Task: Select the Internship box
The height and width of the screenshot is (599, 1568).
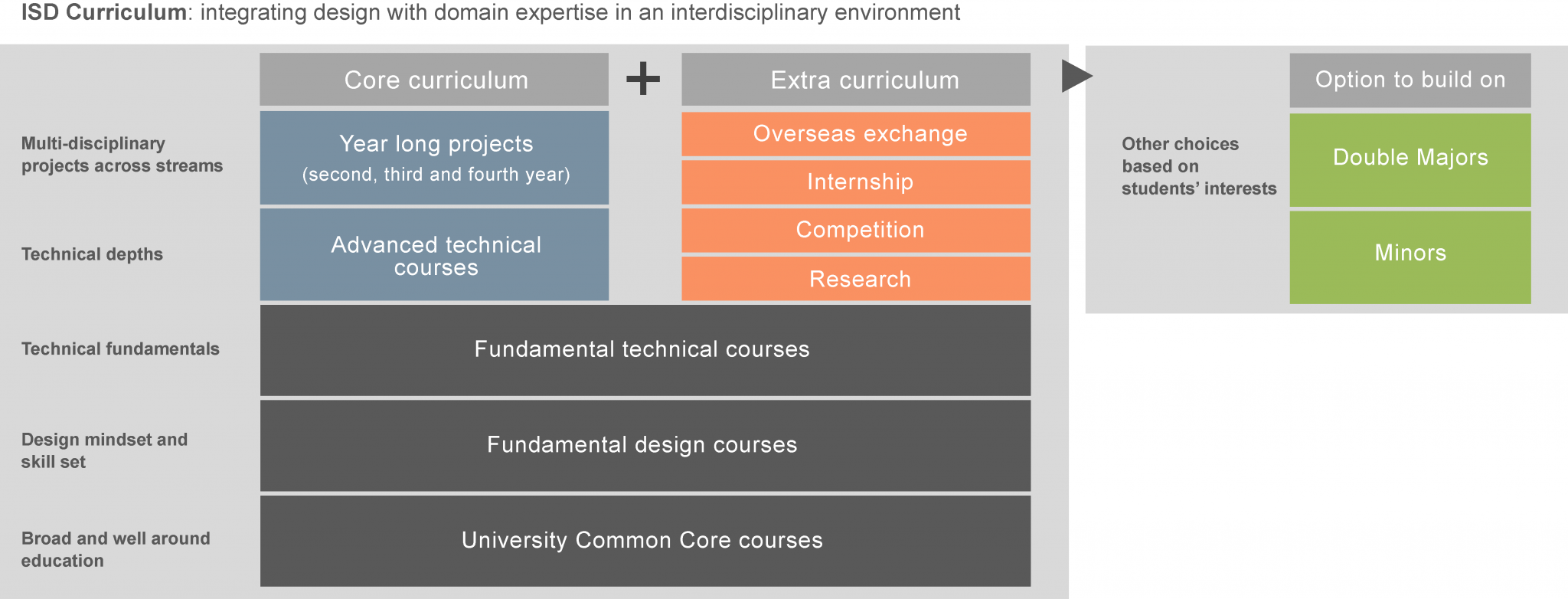Action: pyautogui.click(x=856, y=182)
